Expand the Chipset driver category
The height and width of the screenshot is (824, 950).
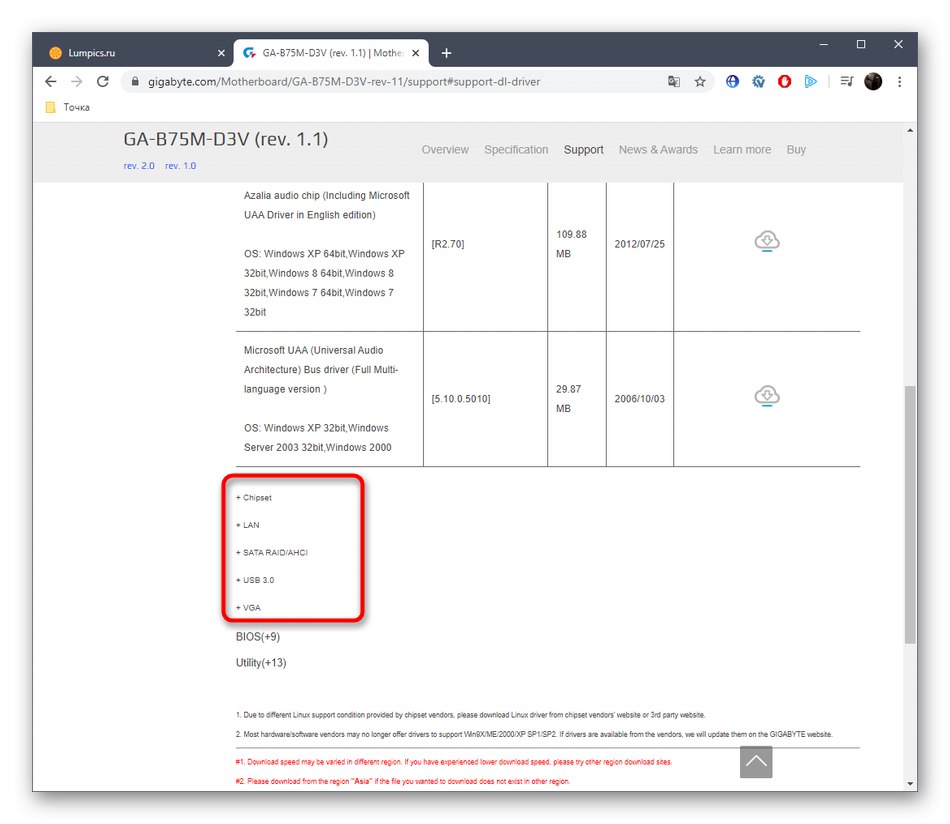pos(254,498)
